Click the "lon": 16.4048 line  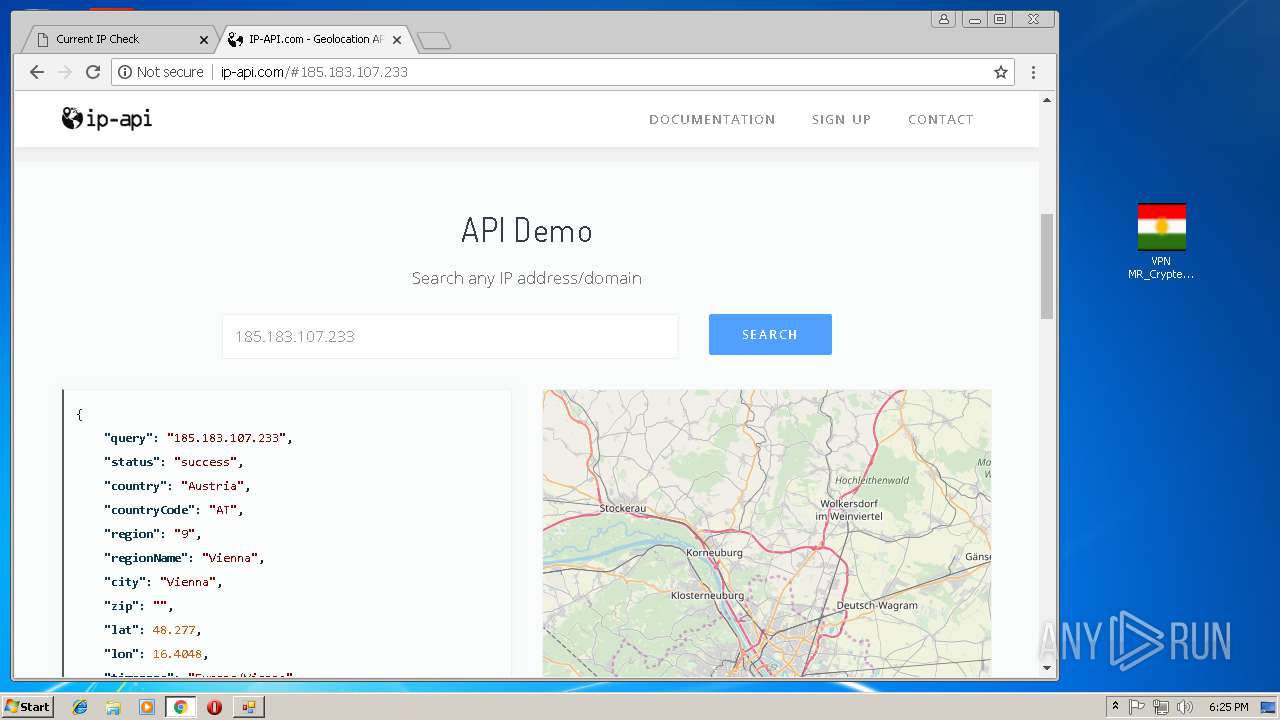pos(156,654)
